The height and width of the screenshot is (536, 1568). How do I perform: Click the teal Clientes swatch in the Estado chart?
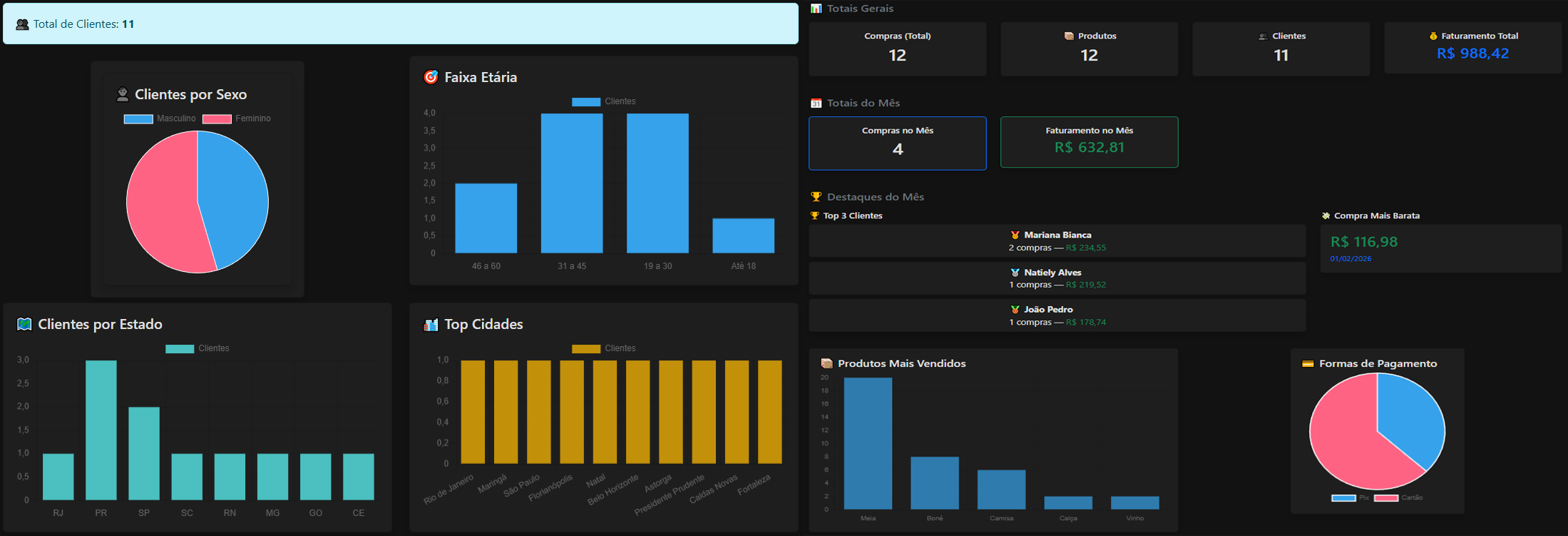180,349
